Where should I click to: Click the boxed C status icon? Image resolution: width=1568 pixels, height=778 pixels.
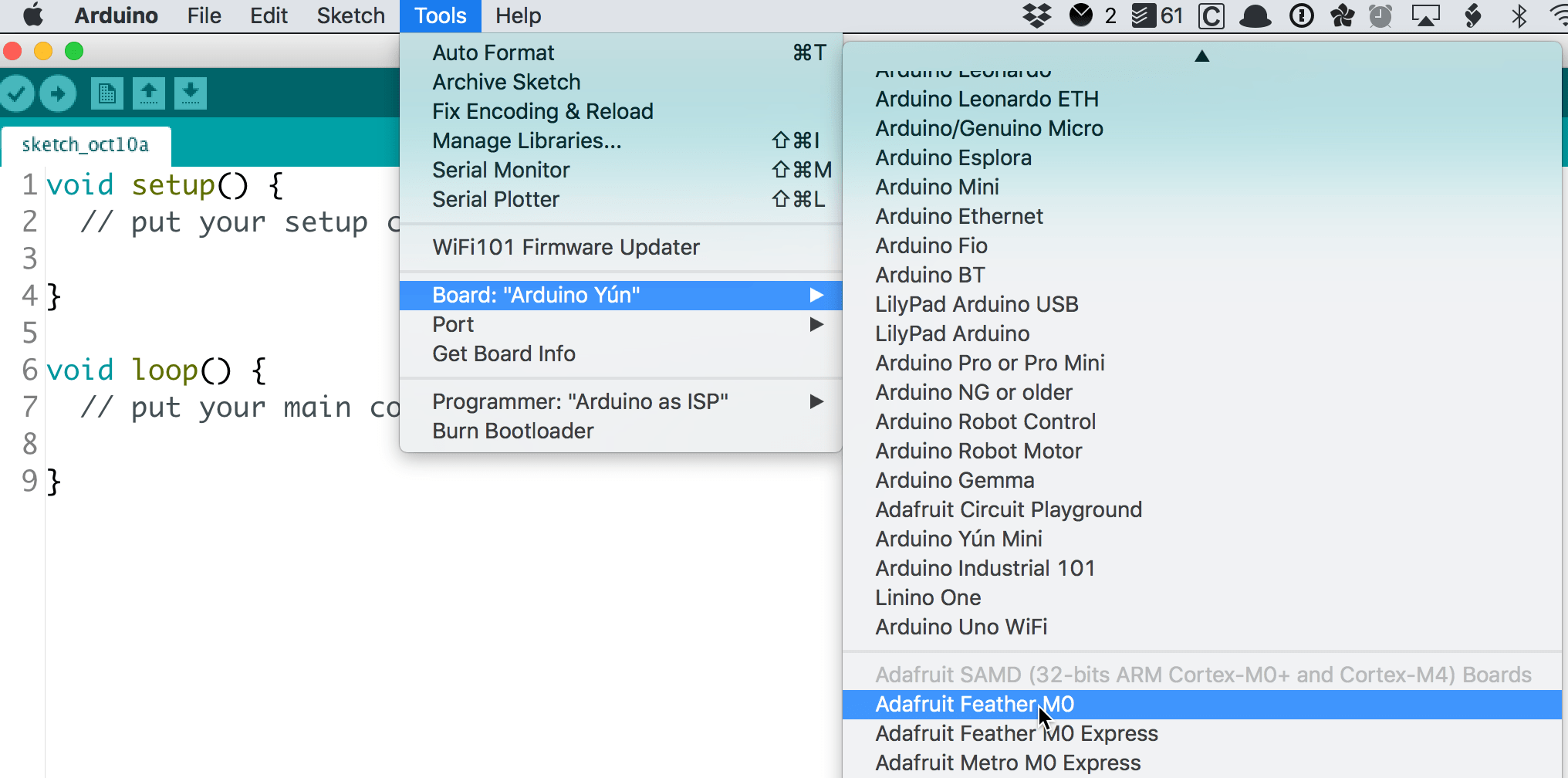pyautogui.click(x=1211, y=15)
